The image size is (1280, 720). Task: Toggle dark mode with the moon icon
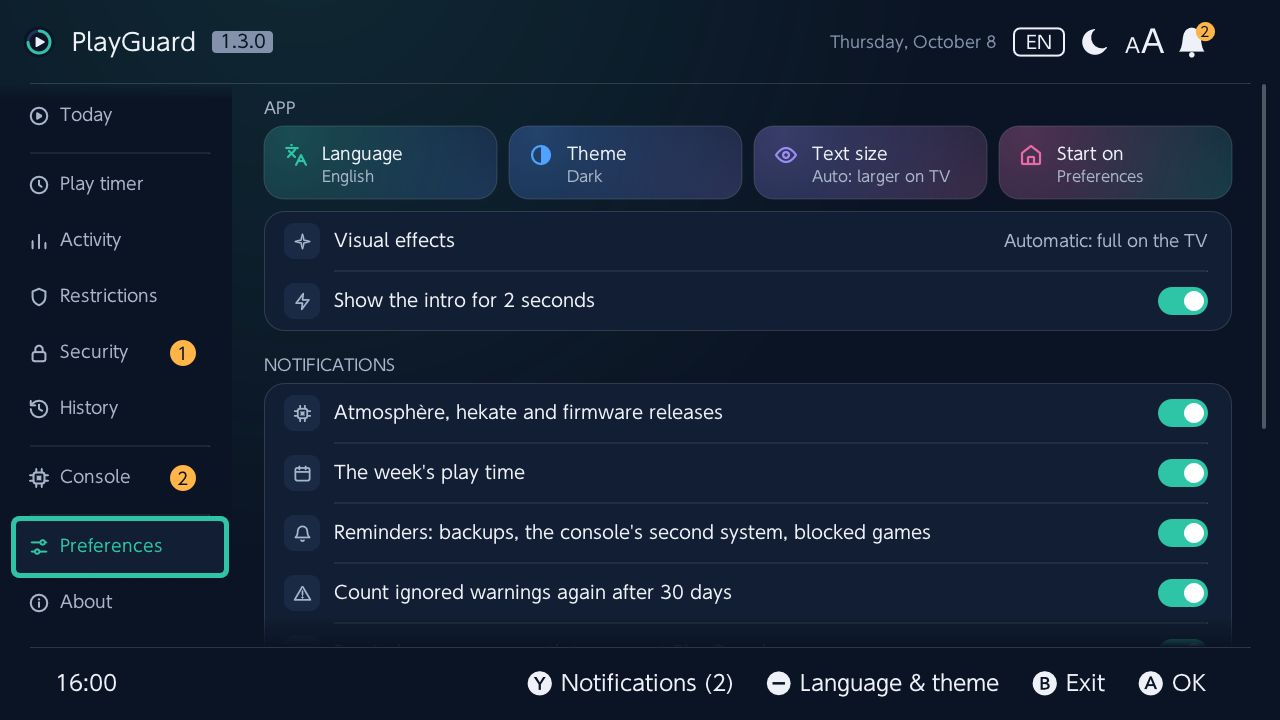point(1094,42)
